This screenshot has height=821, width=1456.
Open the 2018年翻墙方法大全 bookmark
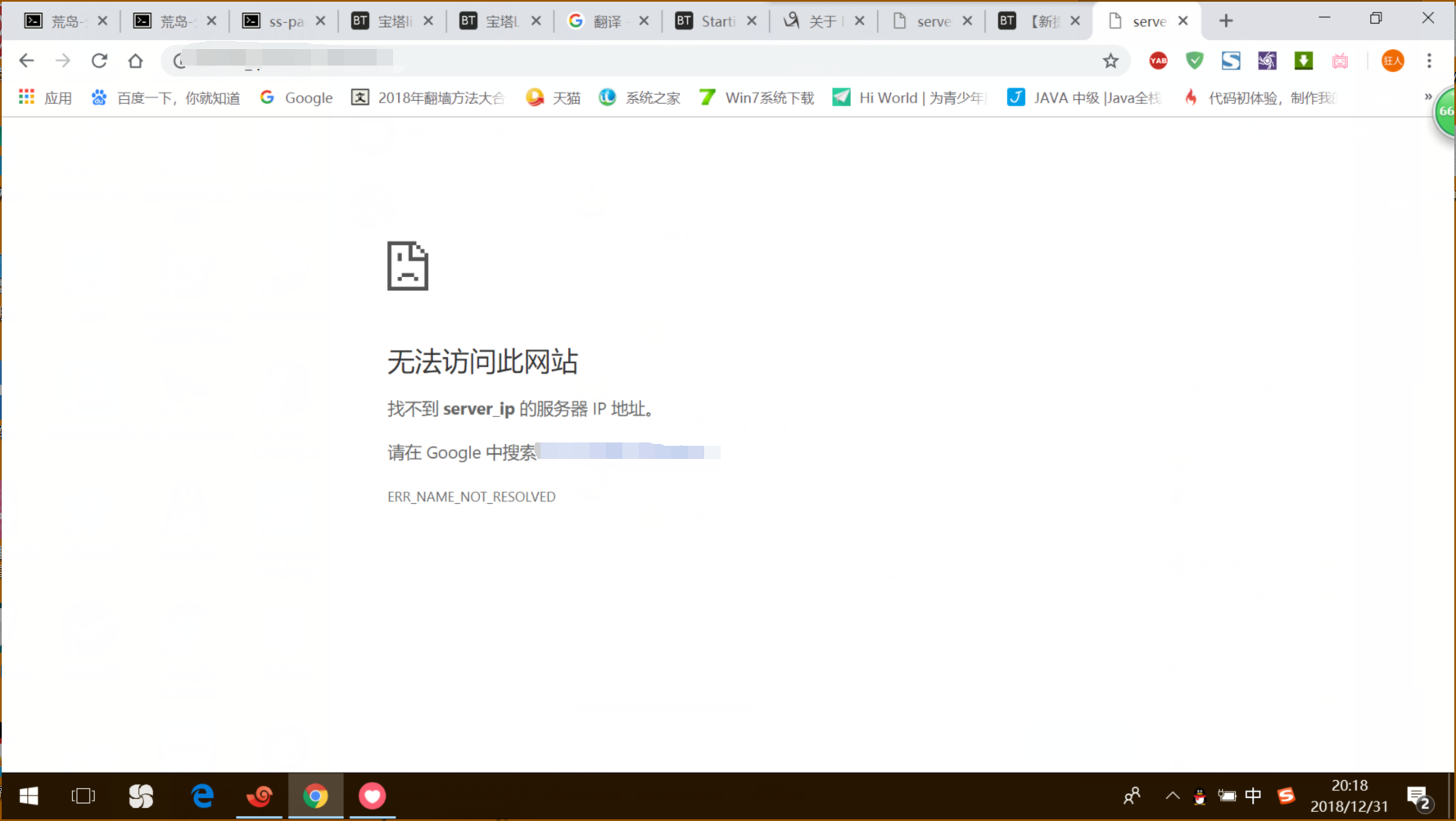tap(428, 98)
